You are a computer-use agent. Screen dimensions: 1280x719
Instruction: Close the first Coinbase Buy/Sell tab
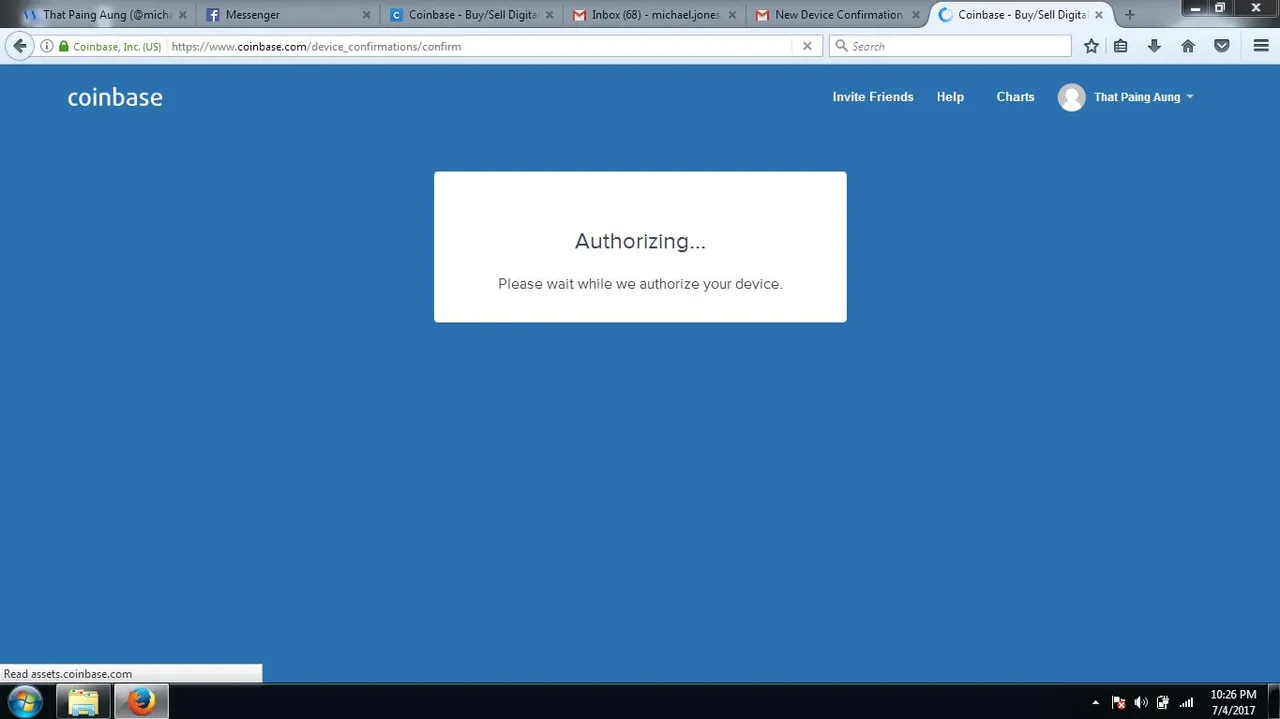(549, 15)
